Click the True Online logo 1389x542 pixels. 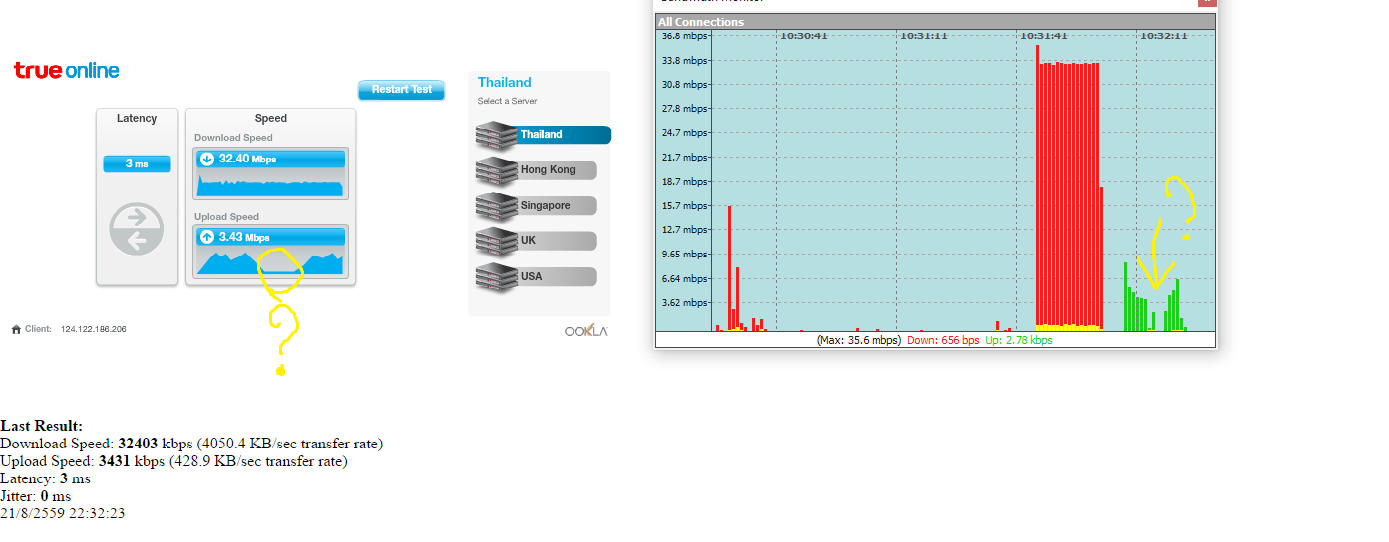[x=67, y=70]
